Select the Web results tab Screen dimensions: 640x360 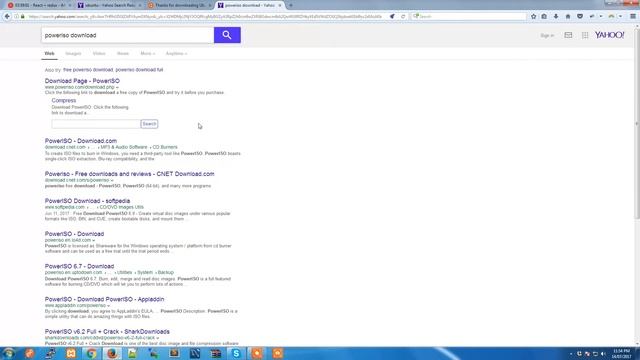[x=49, y=53]
